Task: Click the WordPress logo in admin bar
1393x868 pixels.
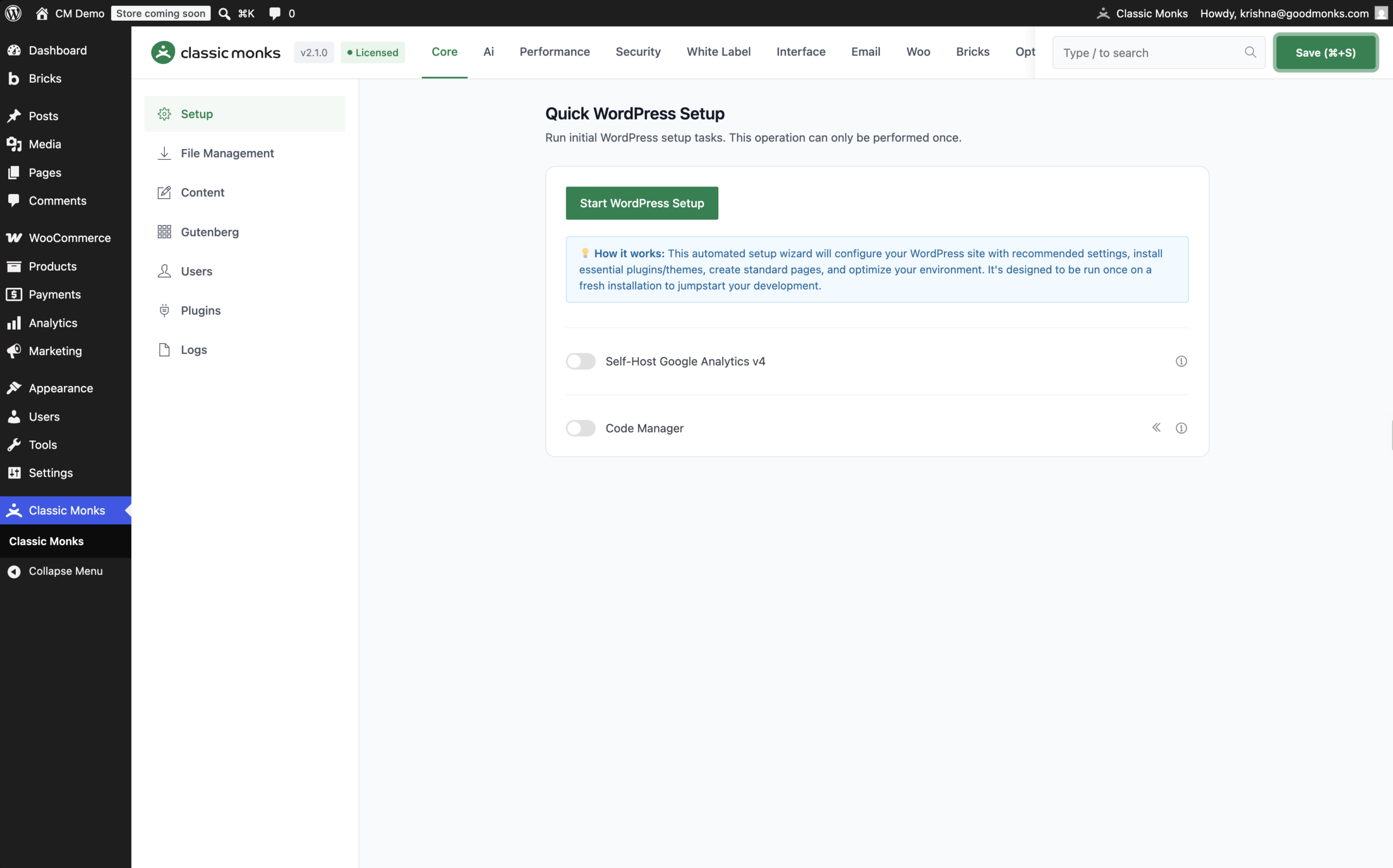Action: click(13, 13)
